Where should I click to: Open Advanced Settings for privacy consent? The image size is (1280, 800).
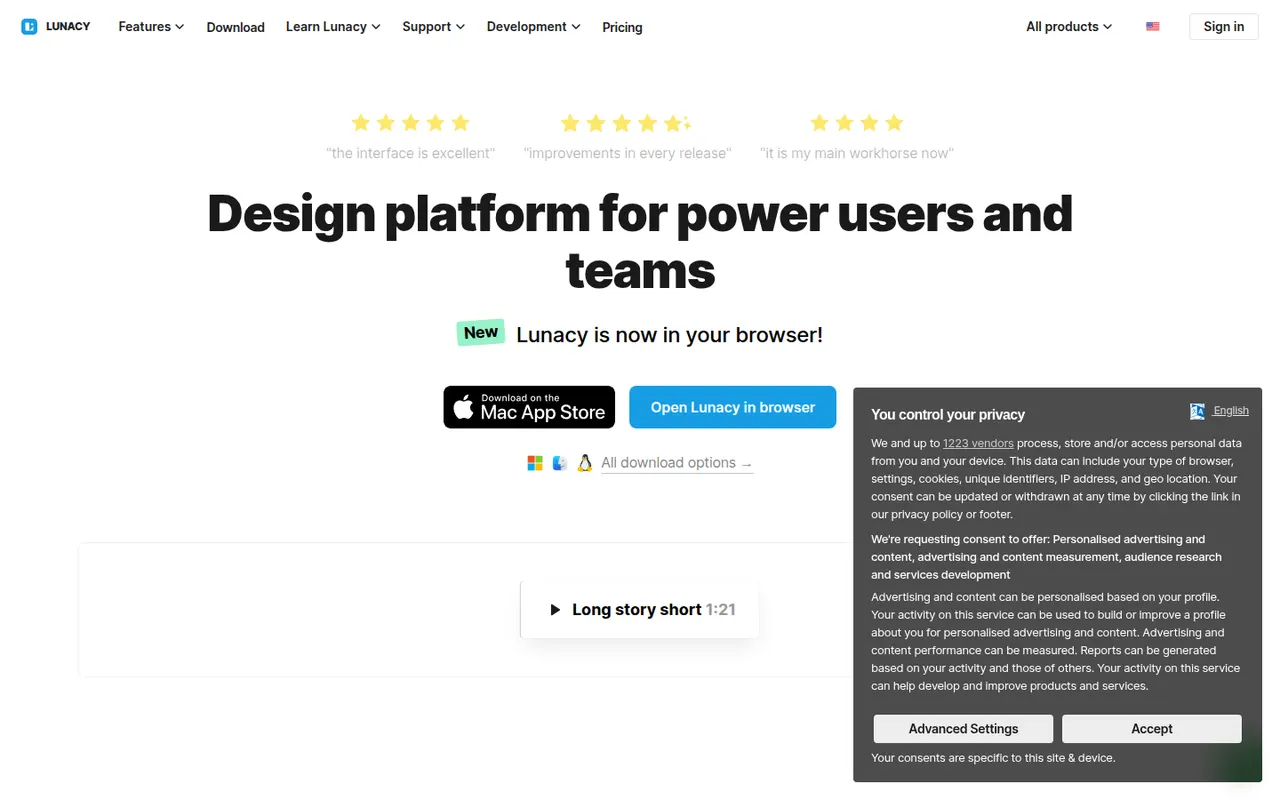coord(963,729)
